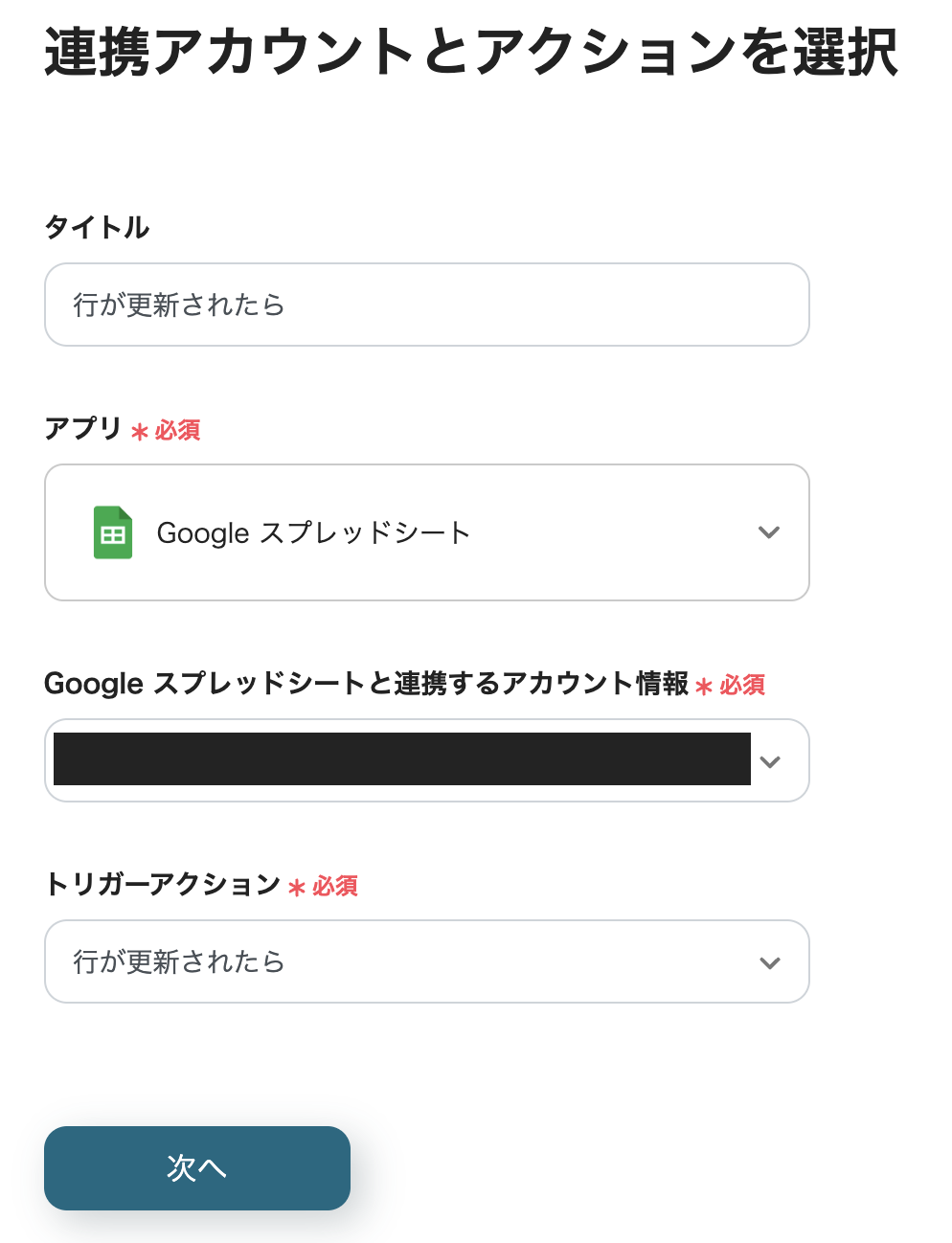This screenshot has width=952, height=1243.
Task: Expand the トリガーアクション dropdown arrow
Action: [x=770, y=962]
